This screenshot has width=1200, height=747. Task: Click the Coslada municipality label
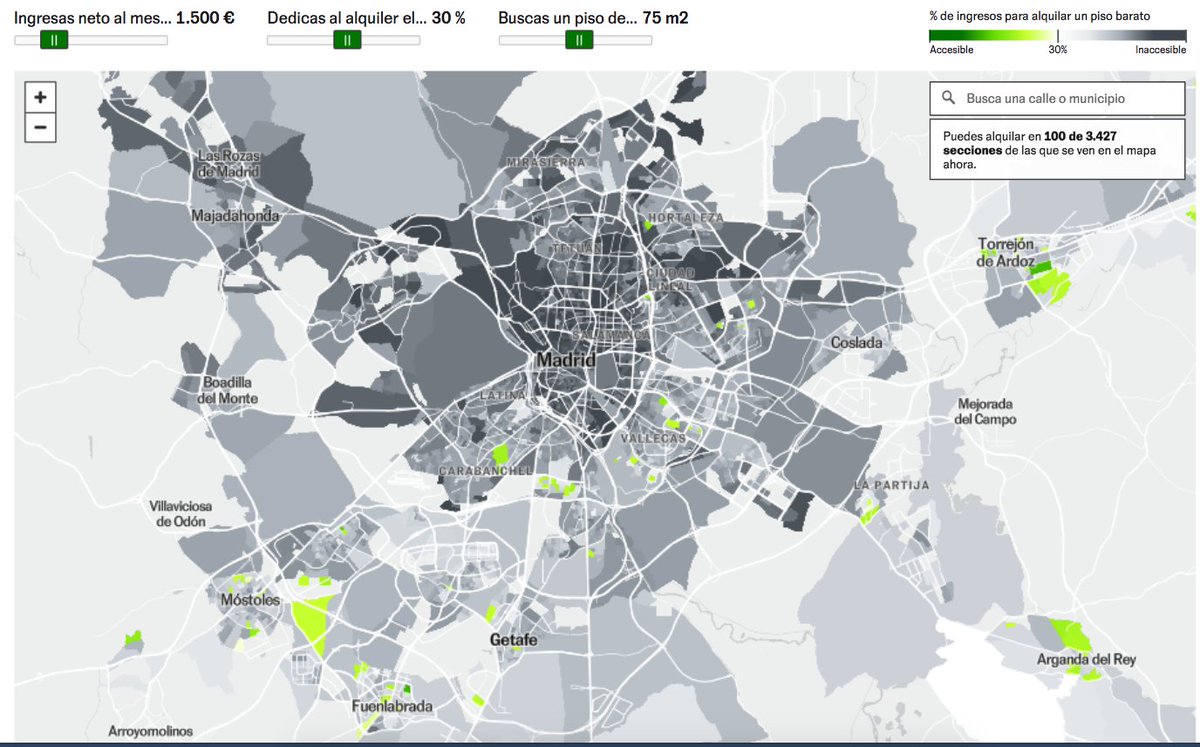(855, 342)
